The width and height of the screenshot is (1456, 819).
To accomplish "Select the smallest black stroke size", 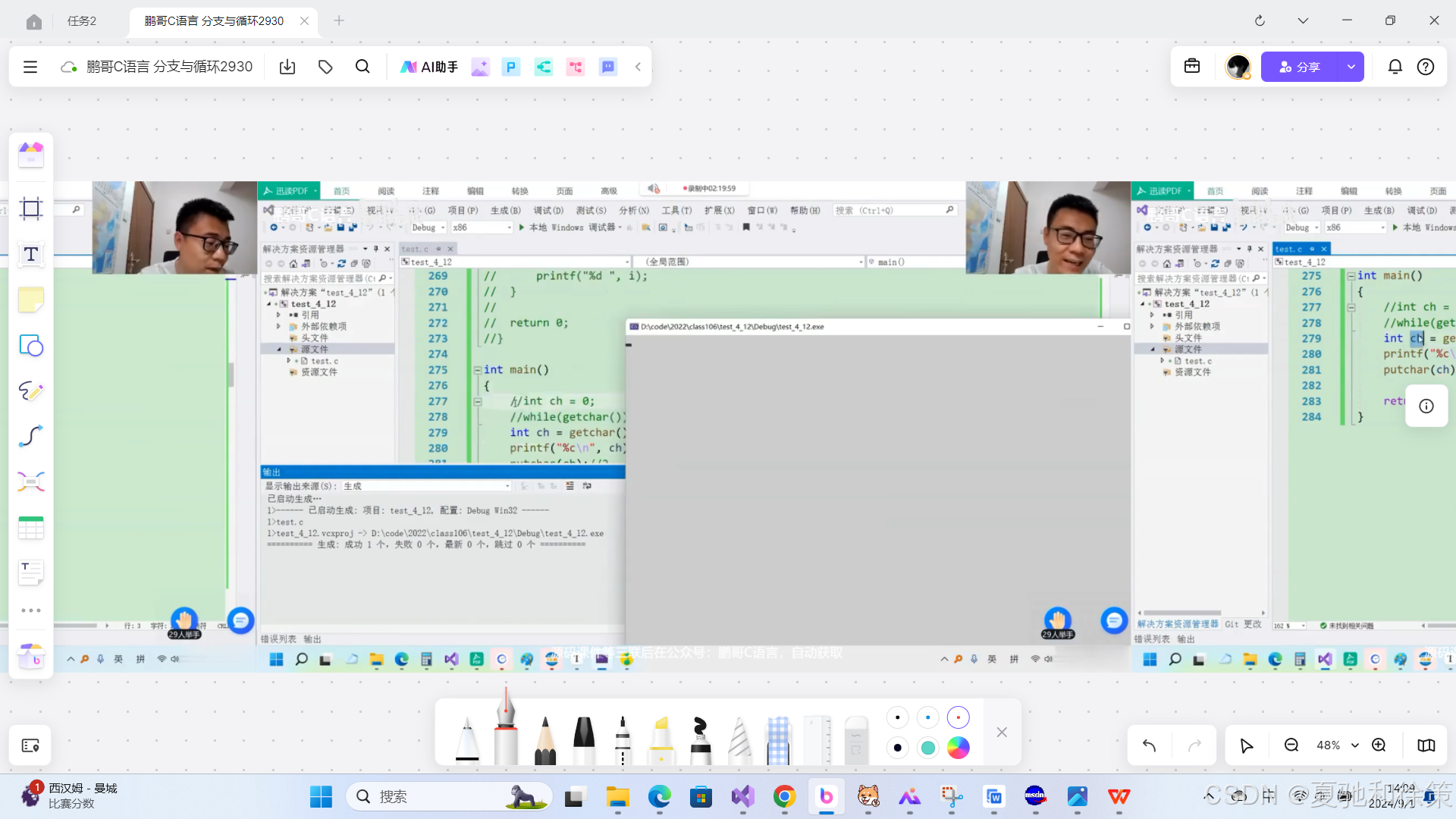I will [x=897, y=717].
